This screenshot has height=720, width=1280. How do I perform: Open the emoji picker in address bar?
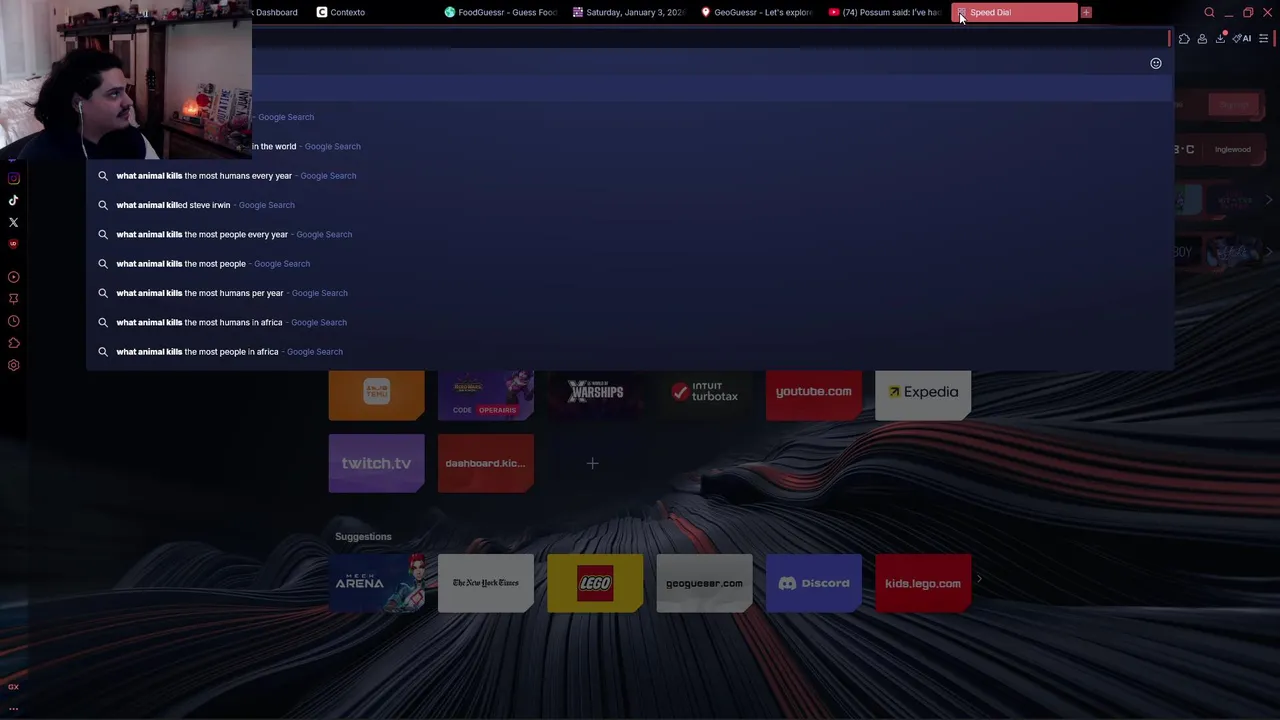point(1155,63)
